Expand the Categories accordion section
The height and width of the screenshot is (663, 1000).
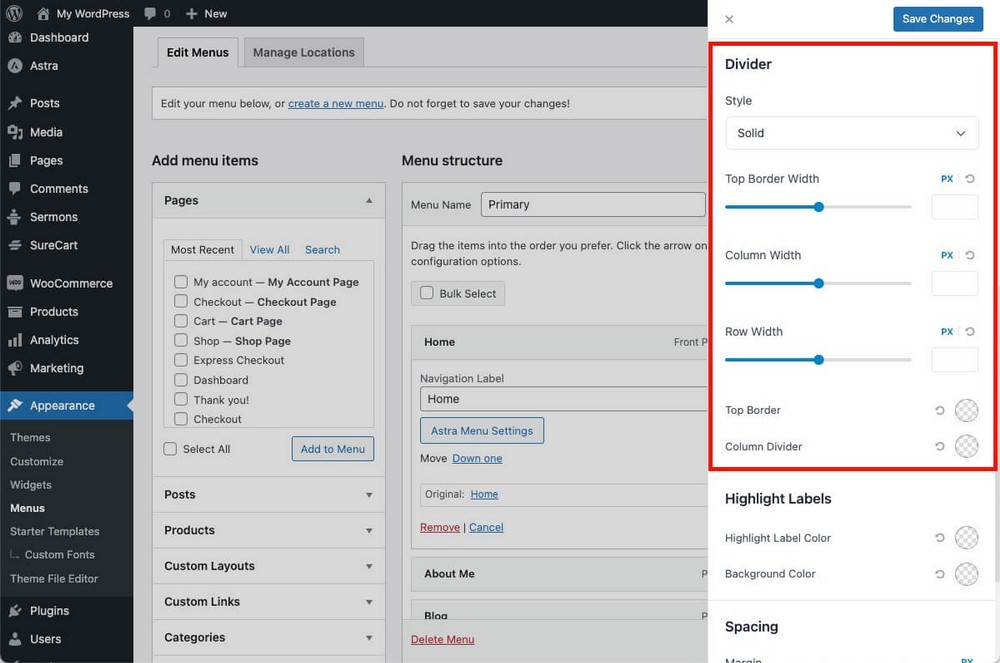coord(369,638)
